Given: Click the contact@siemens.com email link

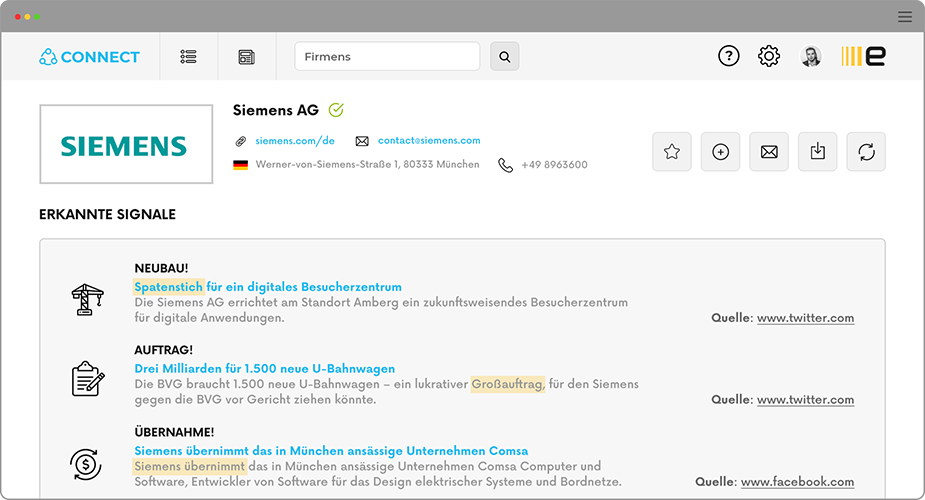Looking at the screenshot, I should pos(429,140).
